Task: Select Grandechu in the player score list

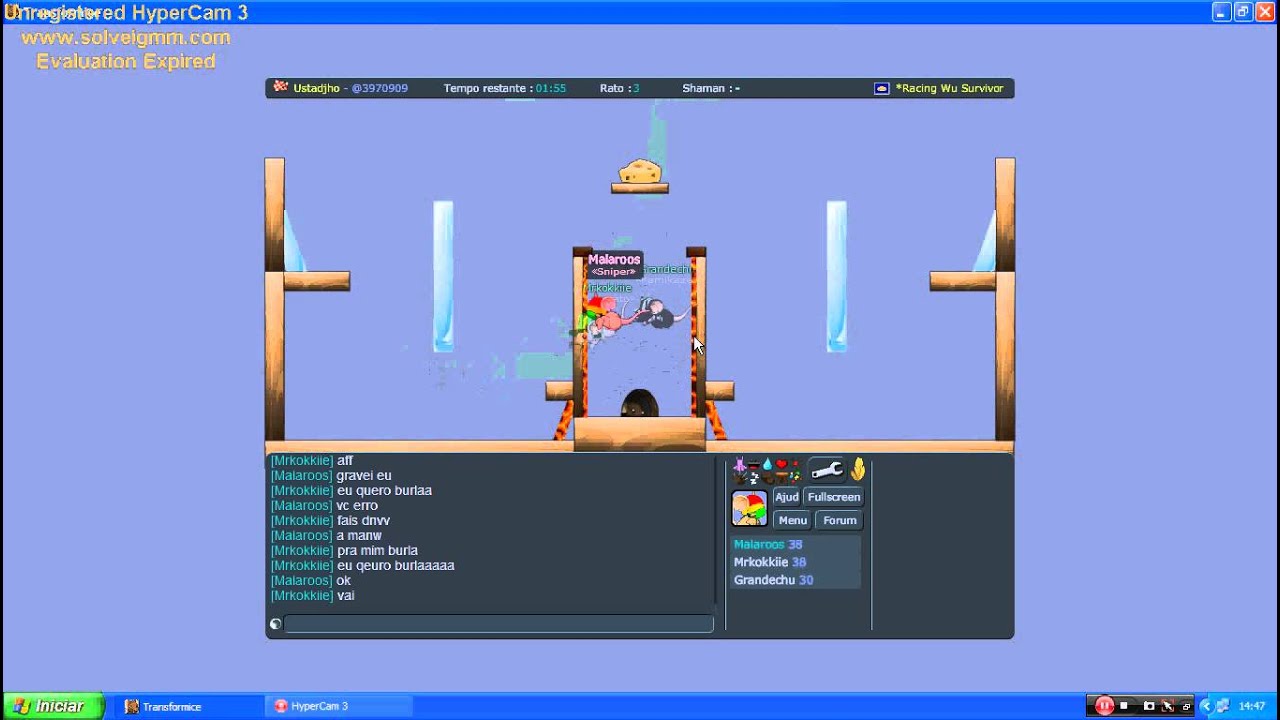Action: (x=796, y=580)
